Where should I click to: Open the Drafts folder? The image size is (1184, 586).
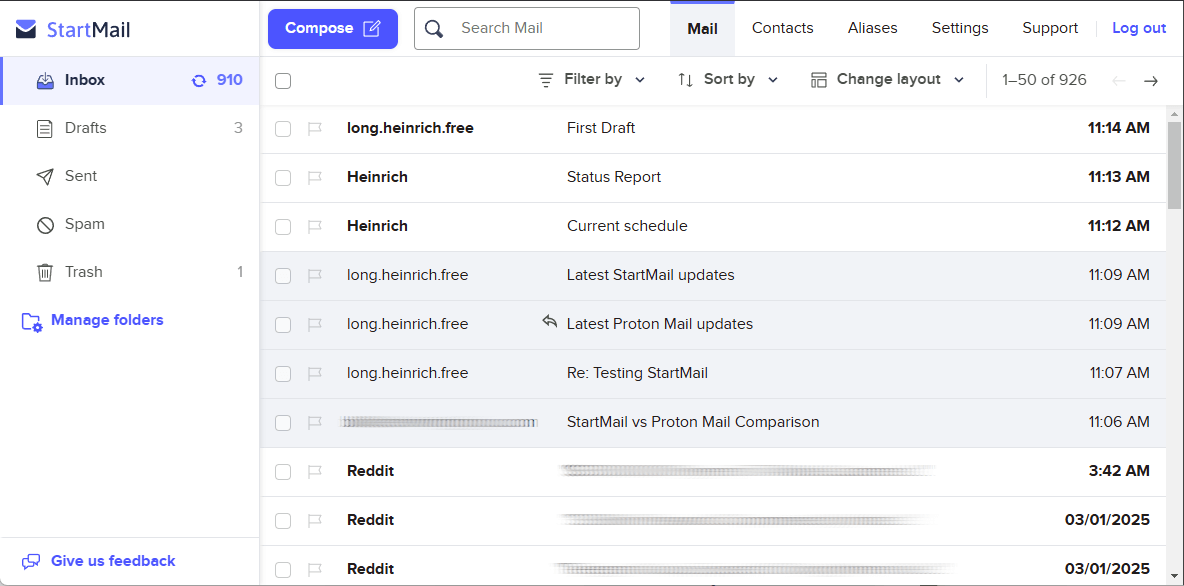pyautogui.click(x=130, y=128)
